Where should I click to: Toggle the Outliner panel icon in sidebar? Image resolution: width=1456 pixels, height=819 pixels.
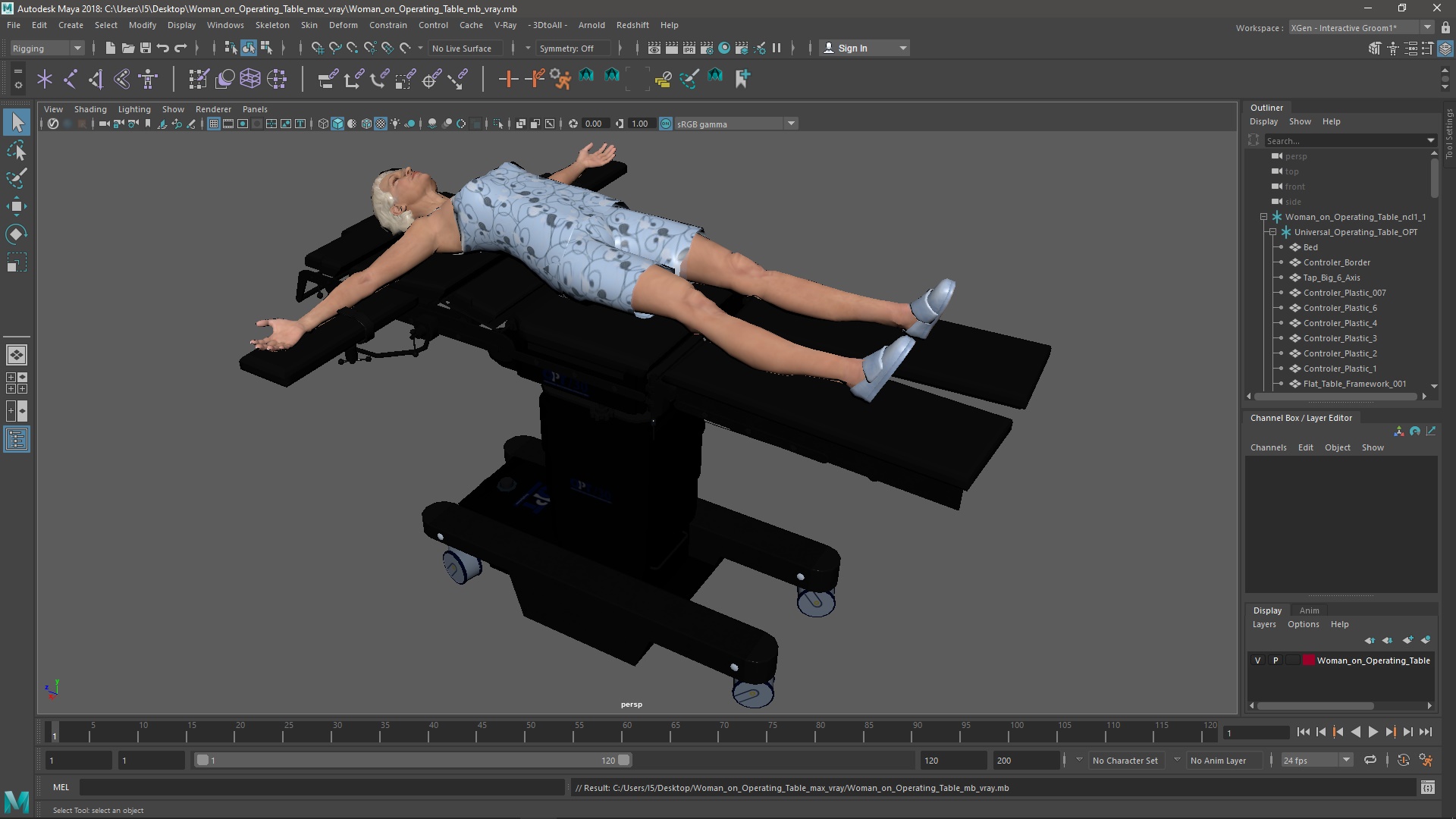point(17,440)
